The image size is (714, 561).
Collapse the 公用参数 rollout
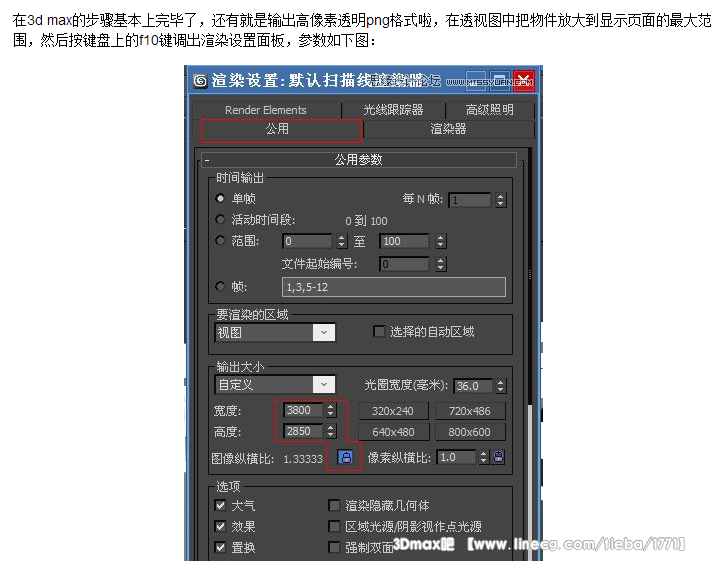click(x=358, y=160)
